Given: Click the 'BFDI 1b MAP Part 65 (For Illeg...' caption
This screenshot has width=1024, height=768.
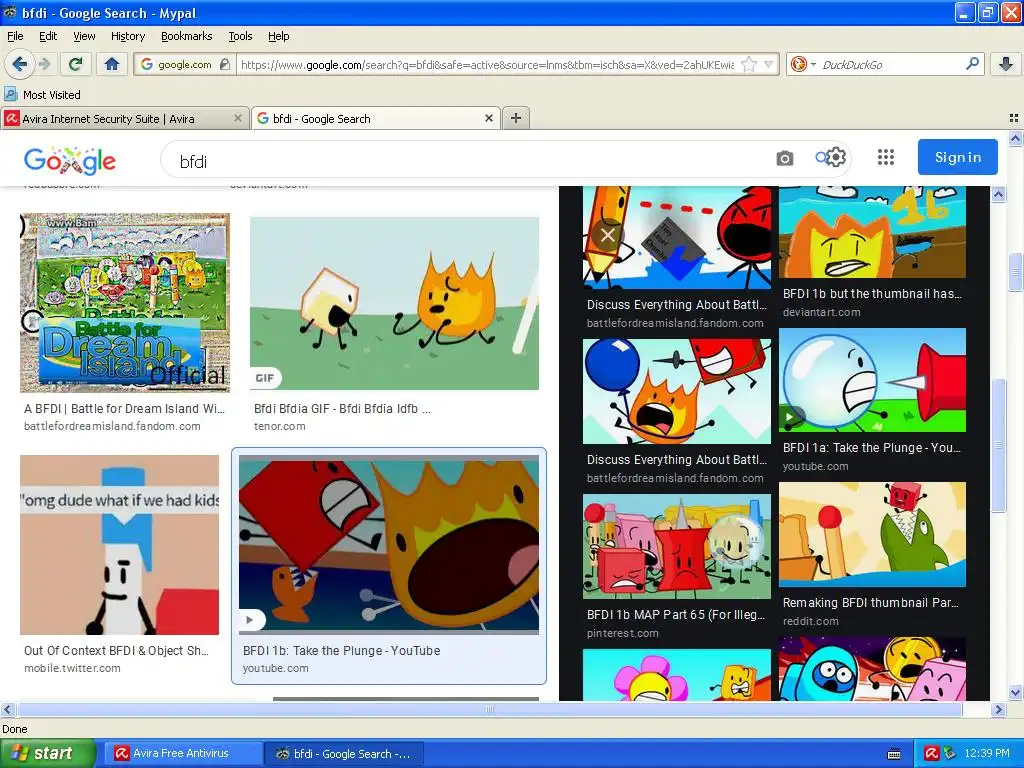Looking at the screenshot, I should [676, 615].
